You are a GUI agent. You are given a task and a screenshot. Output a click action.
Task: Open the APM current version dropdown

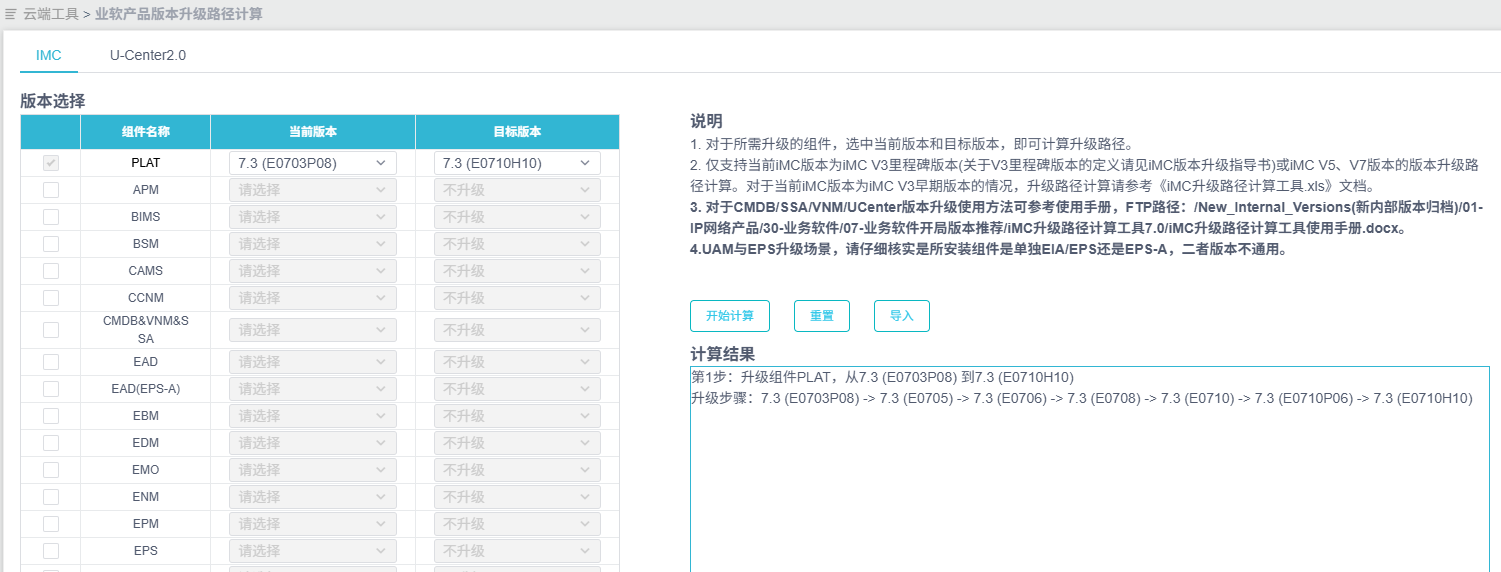(x=312, y=190)
